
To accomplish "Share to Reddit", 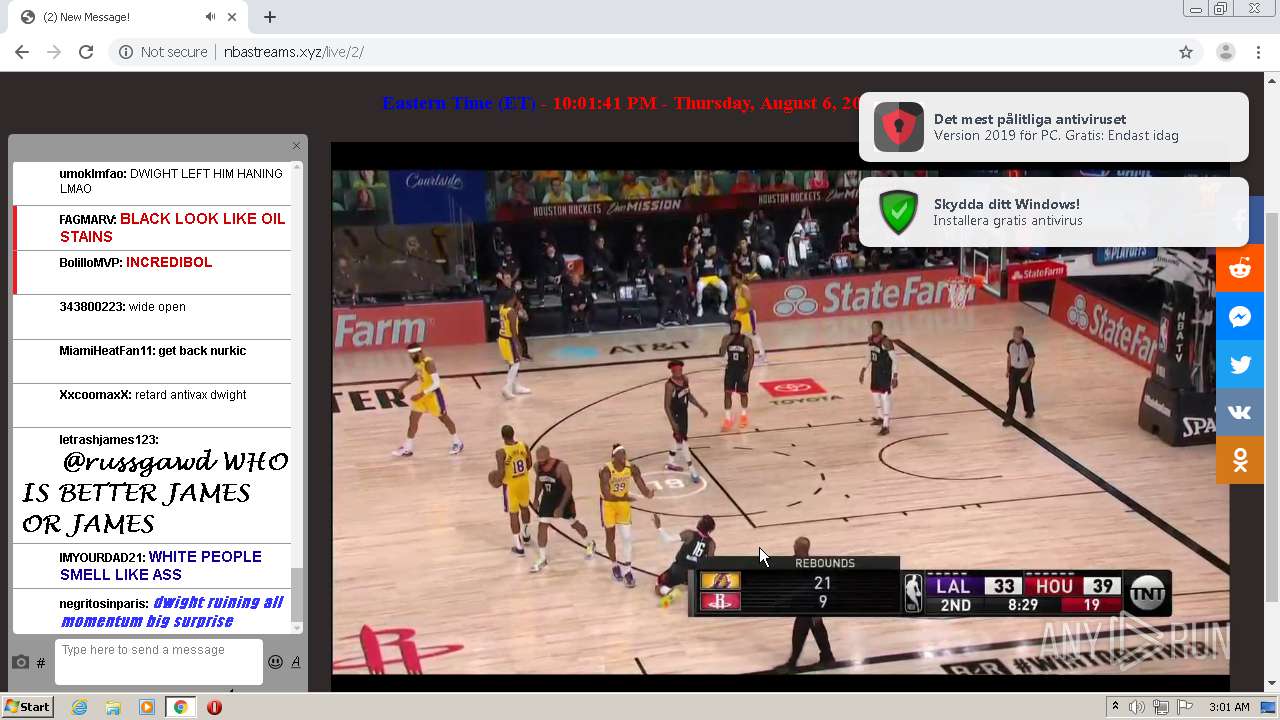I will coord(1240,268).
